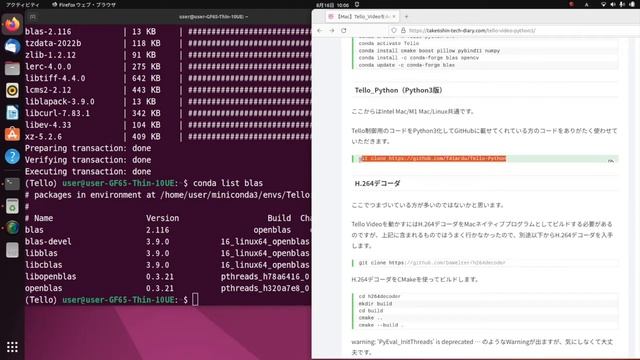
Task: Click the 'Tello_Python（Python3版）' heading
Action: [x=398, y=90]
